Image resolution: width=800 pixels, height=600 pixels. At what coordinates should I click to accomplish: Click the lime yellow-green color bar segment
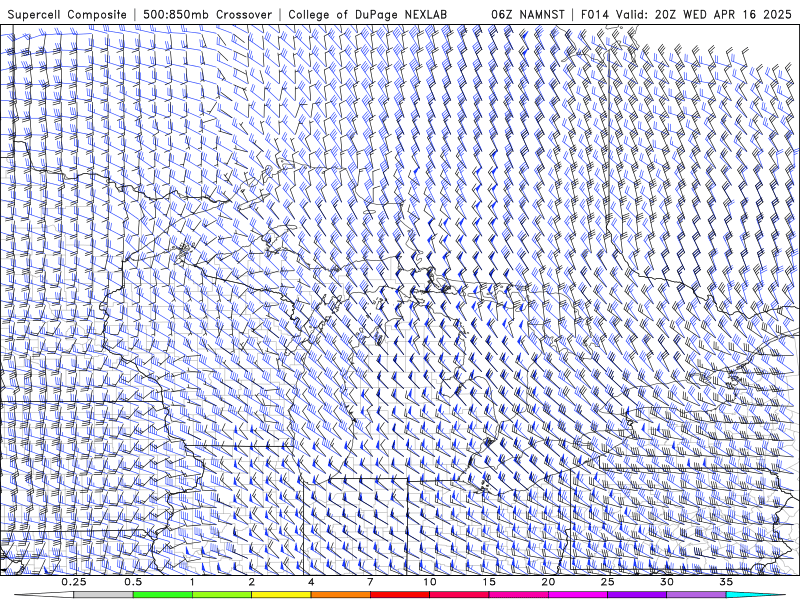pos(222,595)
